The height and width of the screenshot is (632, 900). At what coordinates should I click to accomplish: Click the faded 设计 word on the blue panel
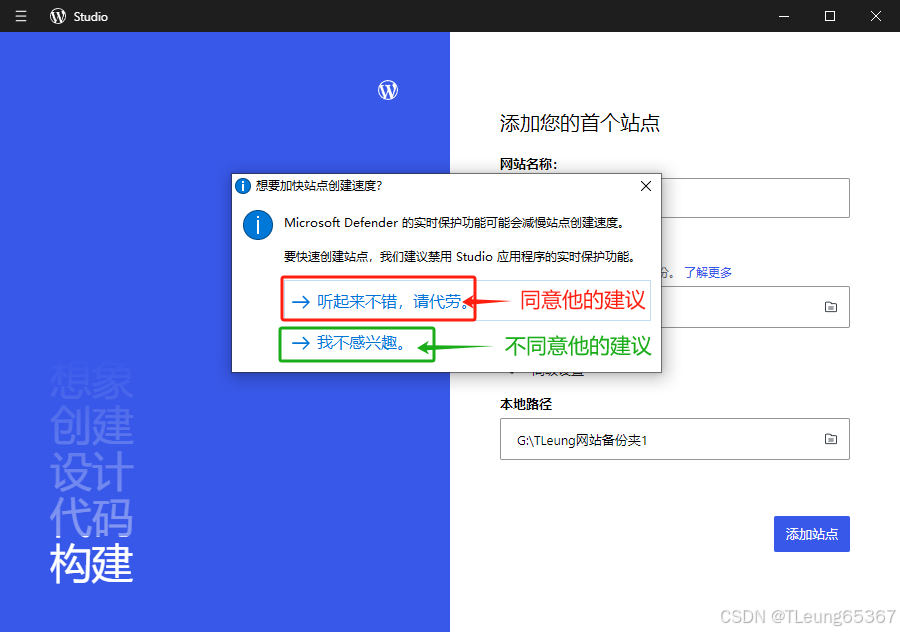point(91,472)
